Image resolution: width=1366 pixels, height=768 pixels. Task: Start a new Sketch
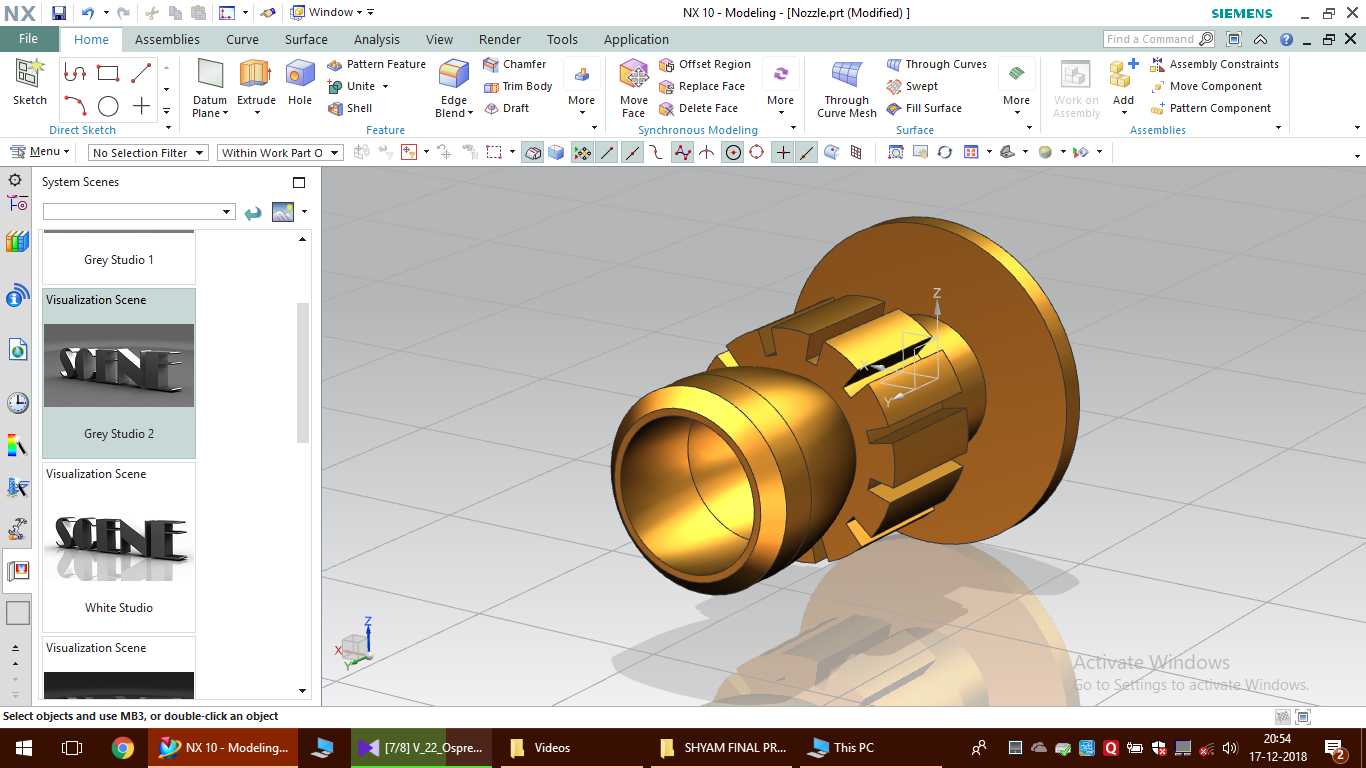click(30, 82)
